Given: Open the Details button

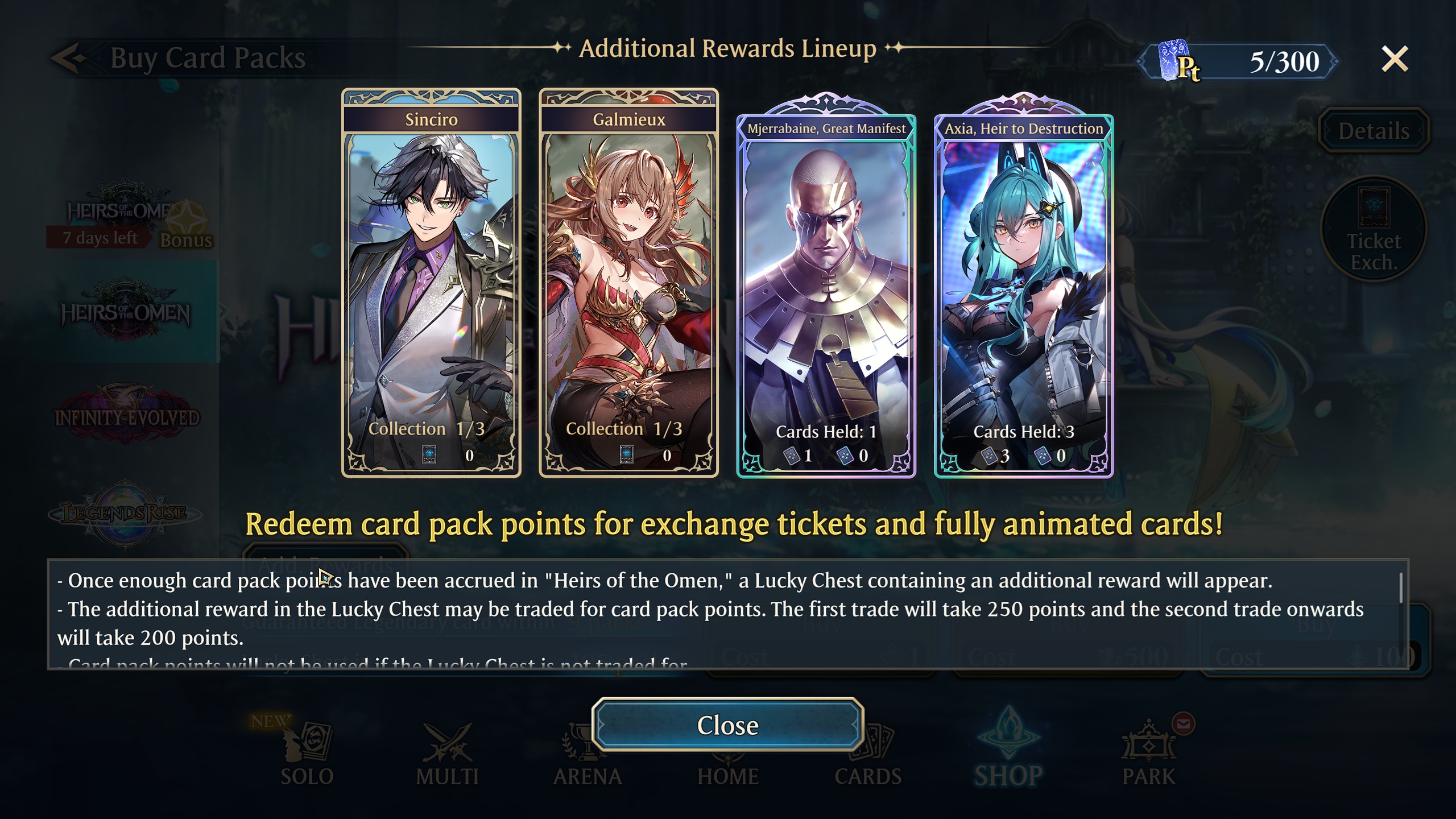Looking at the screenshot, I should pos(1374,131).
